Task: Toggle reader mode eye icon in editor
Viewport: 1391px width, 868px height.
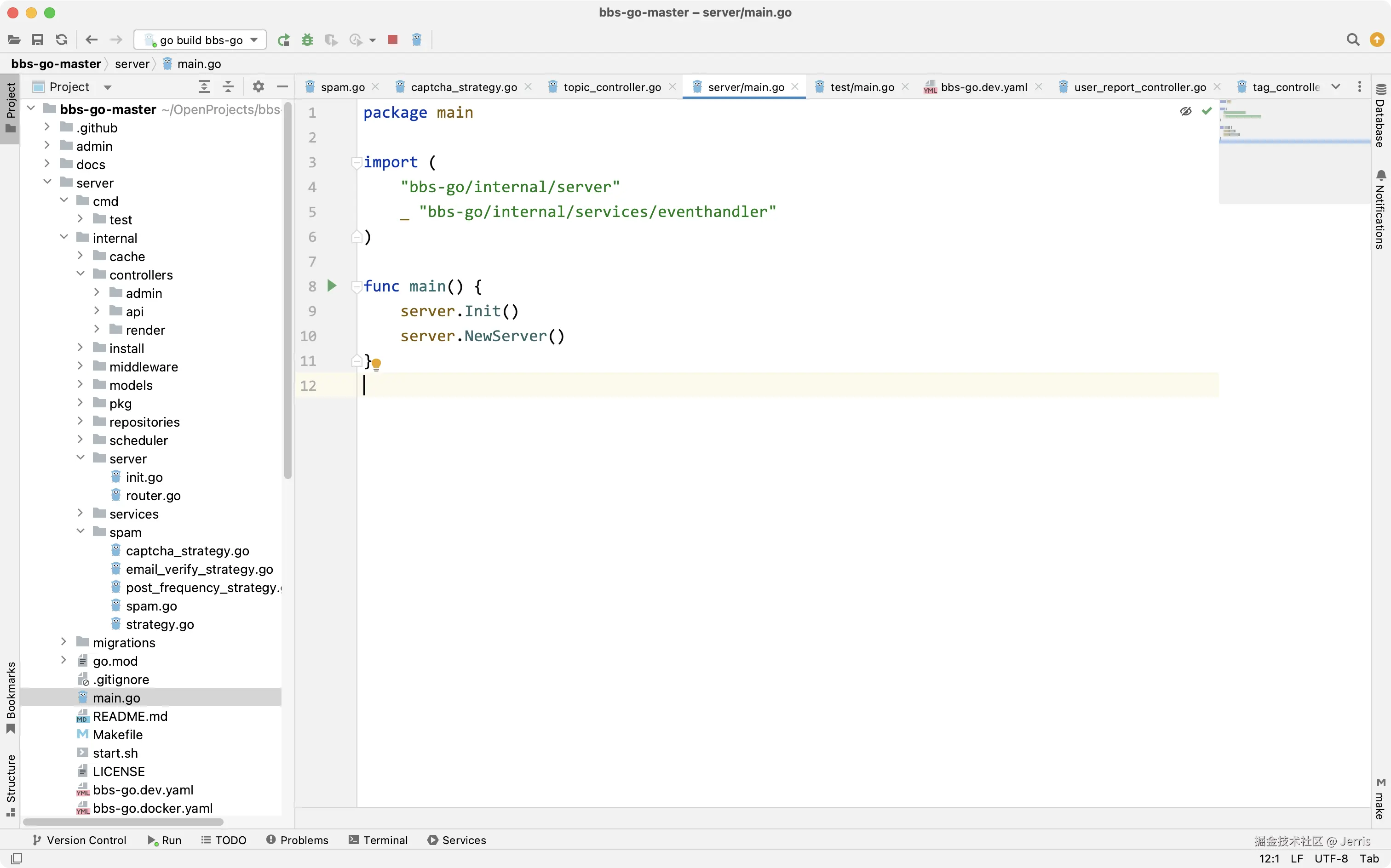Action: tap(1185, 111)
